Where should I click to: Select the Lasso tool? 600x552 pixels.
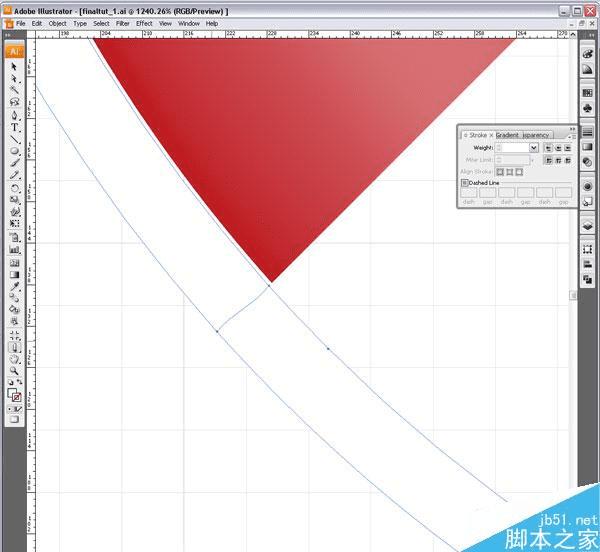tap(14, 102)
